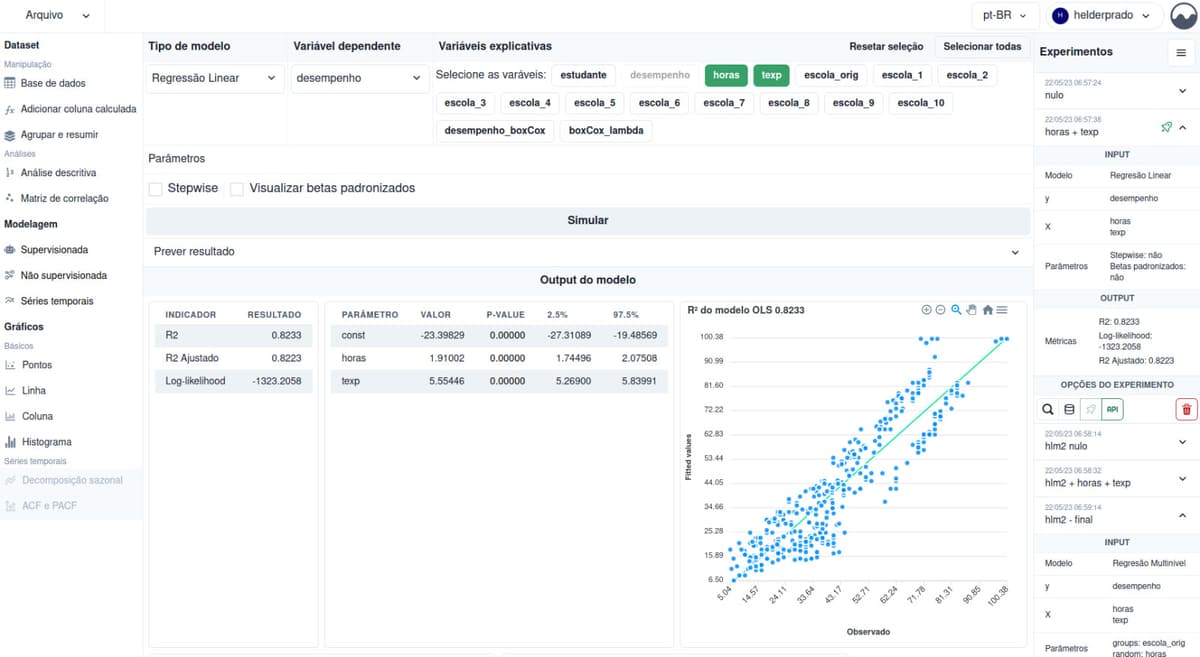Open the Regressão Linear model type dropdown
This screenshot has height=657, width=1200.
tap(216, 78)
